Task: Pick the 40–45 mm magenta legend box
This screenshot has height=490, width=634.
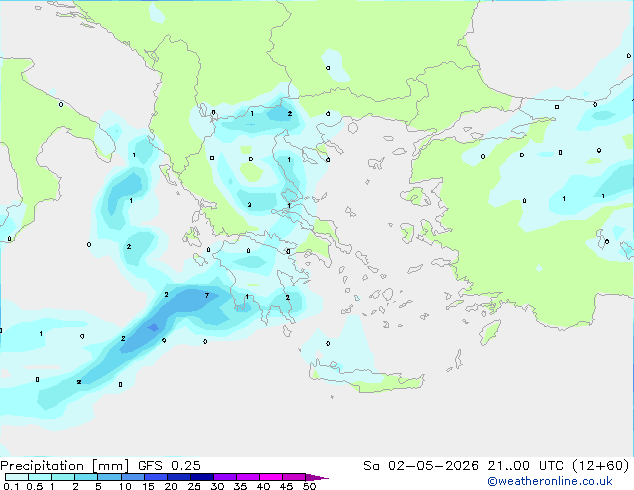Action: (x=271, y=477)
